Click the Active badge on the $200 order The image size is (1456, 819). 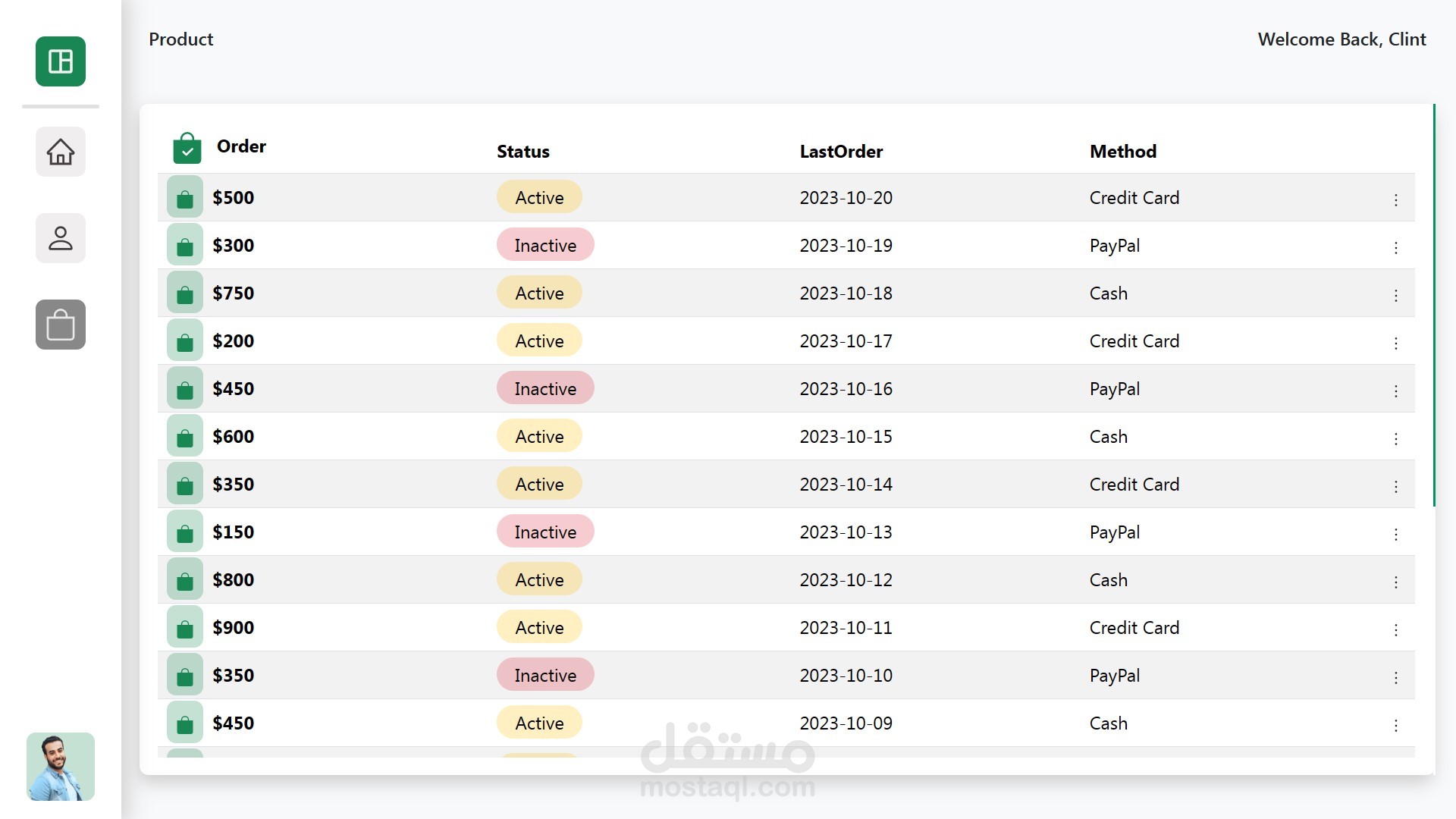pos(539,340)
